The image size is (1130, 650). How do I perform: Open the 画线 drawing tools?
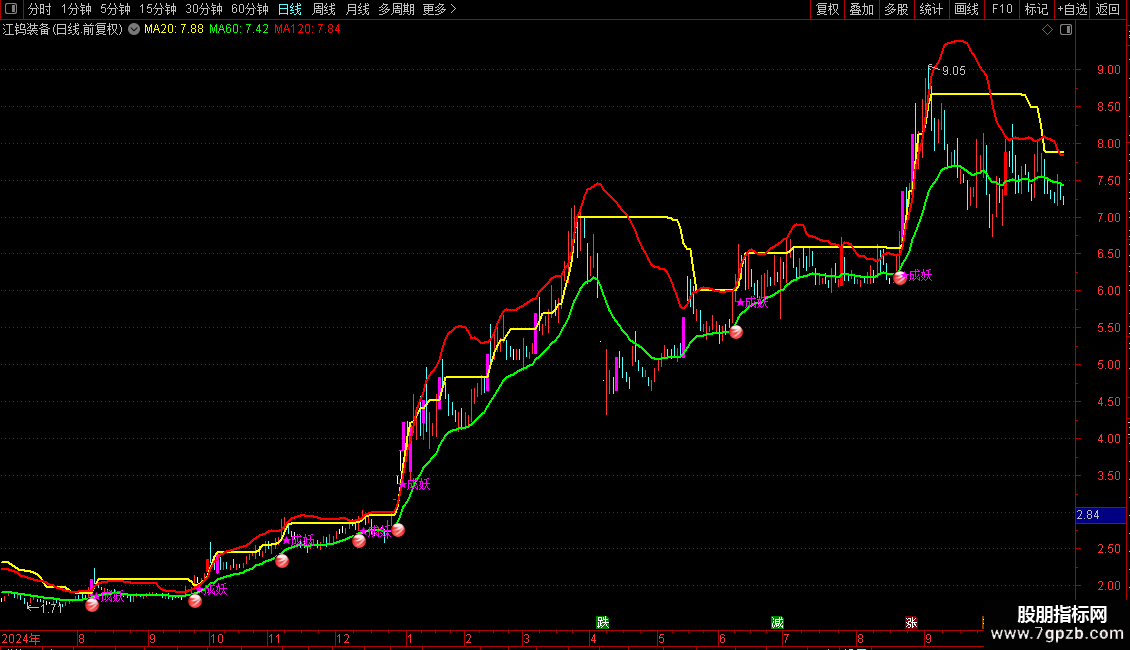pyautogui.click(x=966, y=9)
